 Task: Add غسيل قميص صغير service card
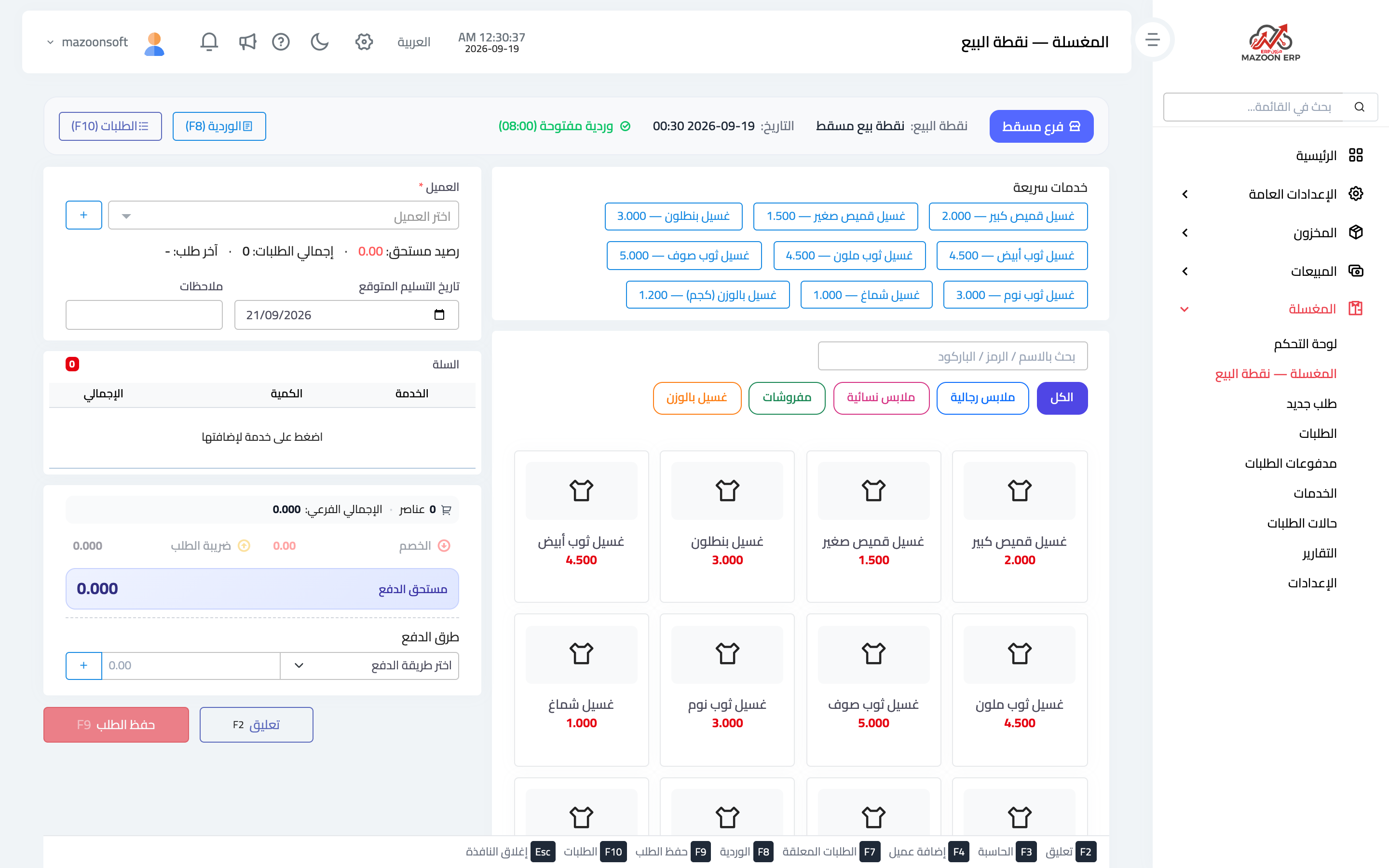click(873, 526)
